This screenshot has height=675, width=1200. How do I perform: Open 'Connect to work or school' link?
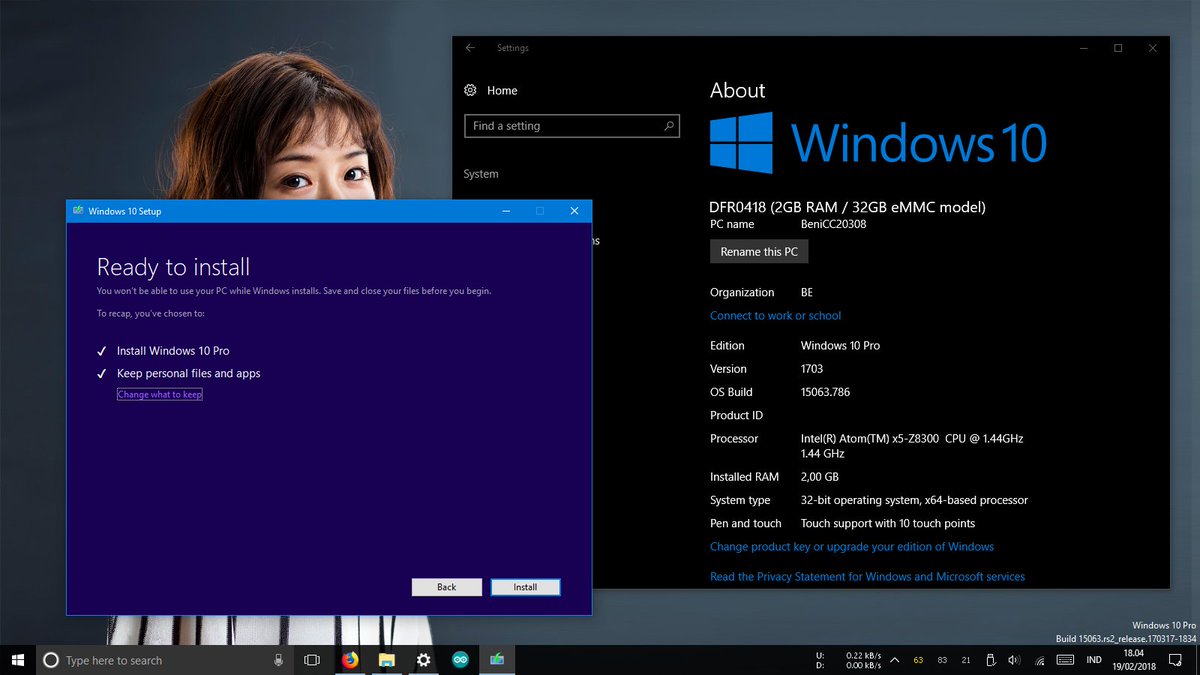point(775,316)
